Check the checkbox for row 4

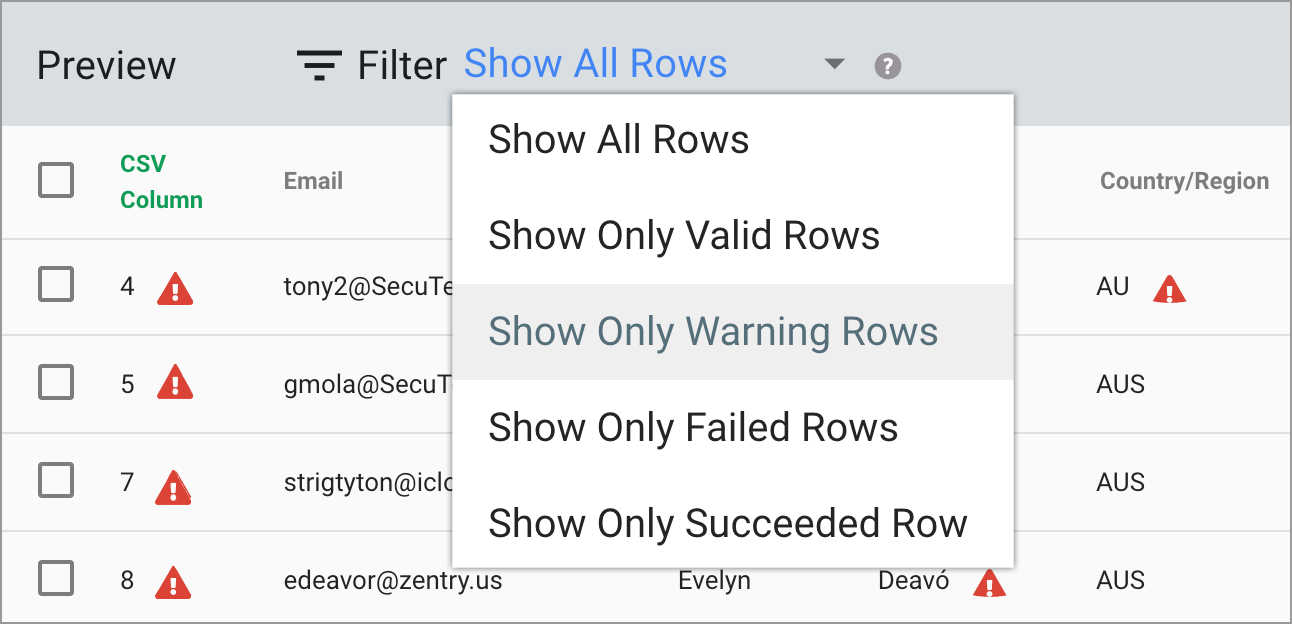57,286
